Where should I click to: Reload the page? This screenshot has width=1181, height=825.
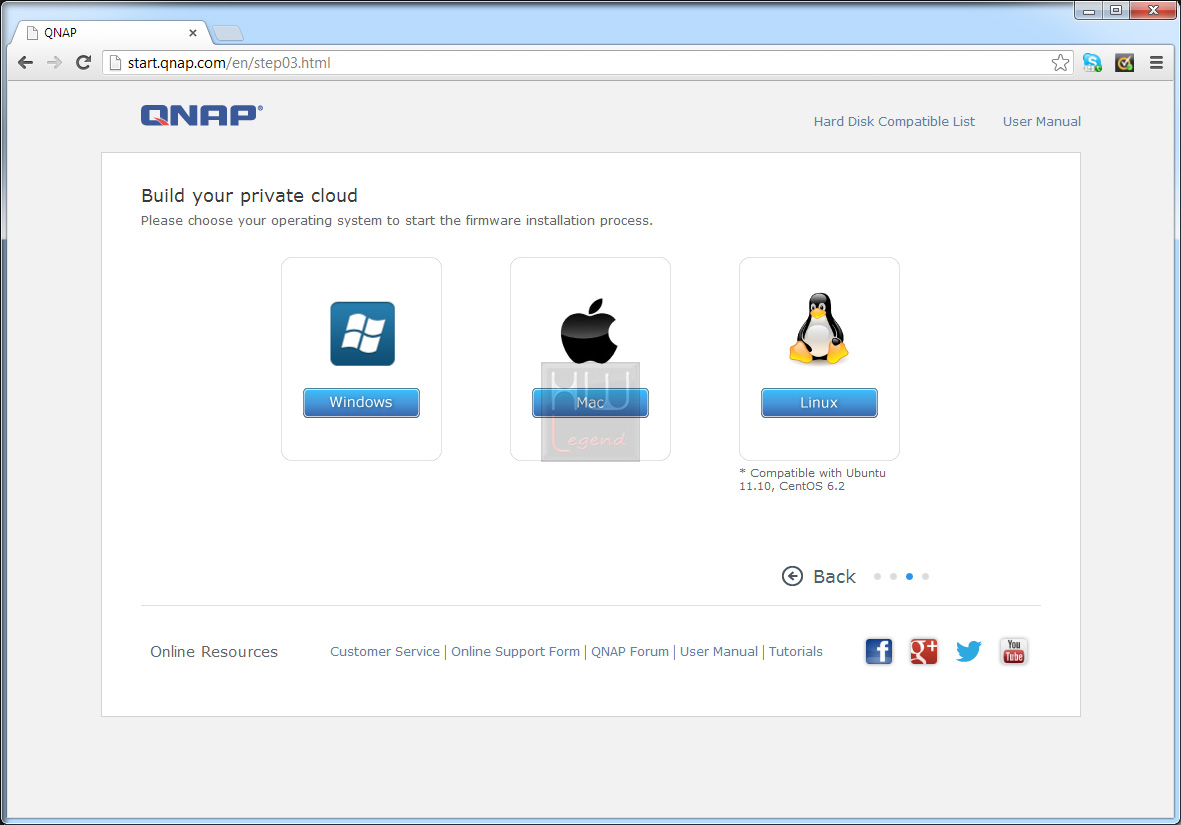click(84, 63)
